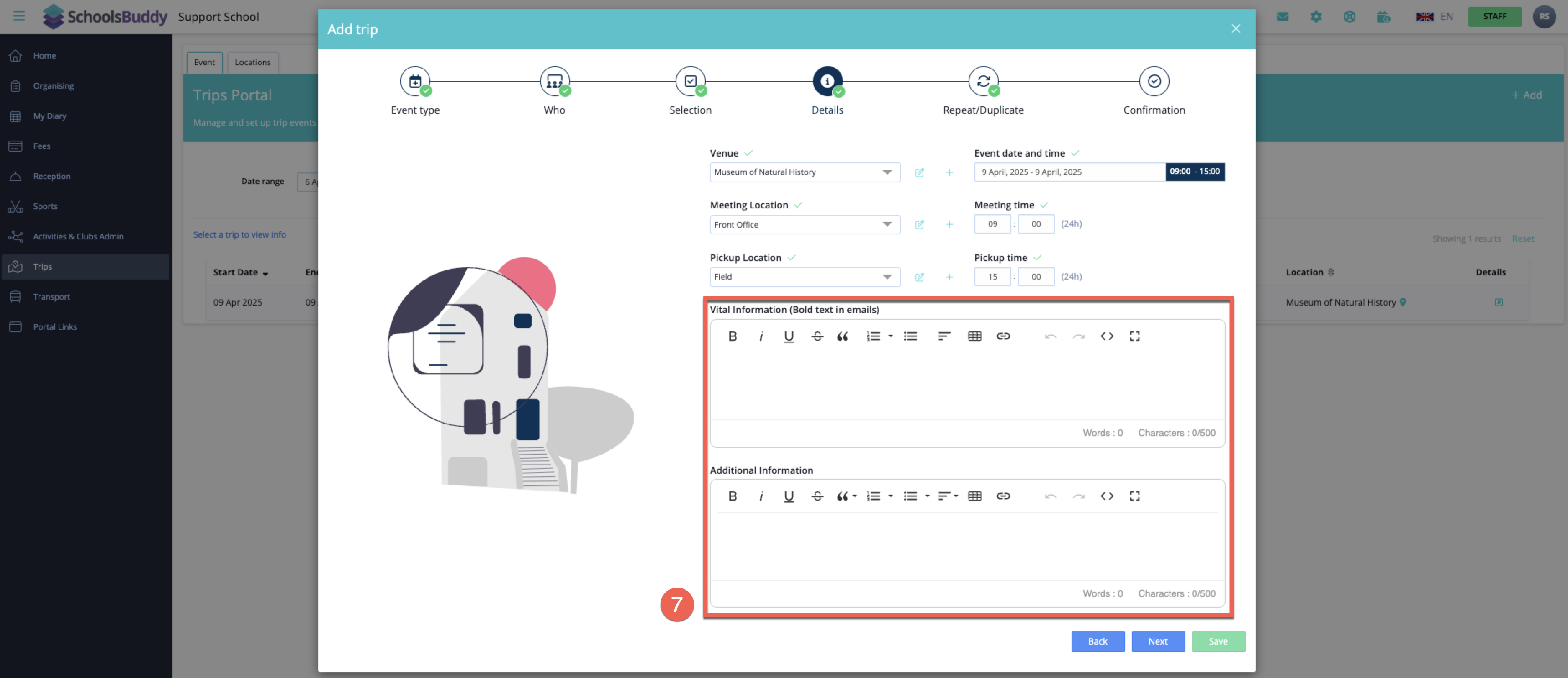This screenshot has height=678, width=1568.
Task: Click the Reset link in Trips Portal
Action: click(1522, 239)
